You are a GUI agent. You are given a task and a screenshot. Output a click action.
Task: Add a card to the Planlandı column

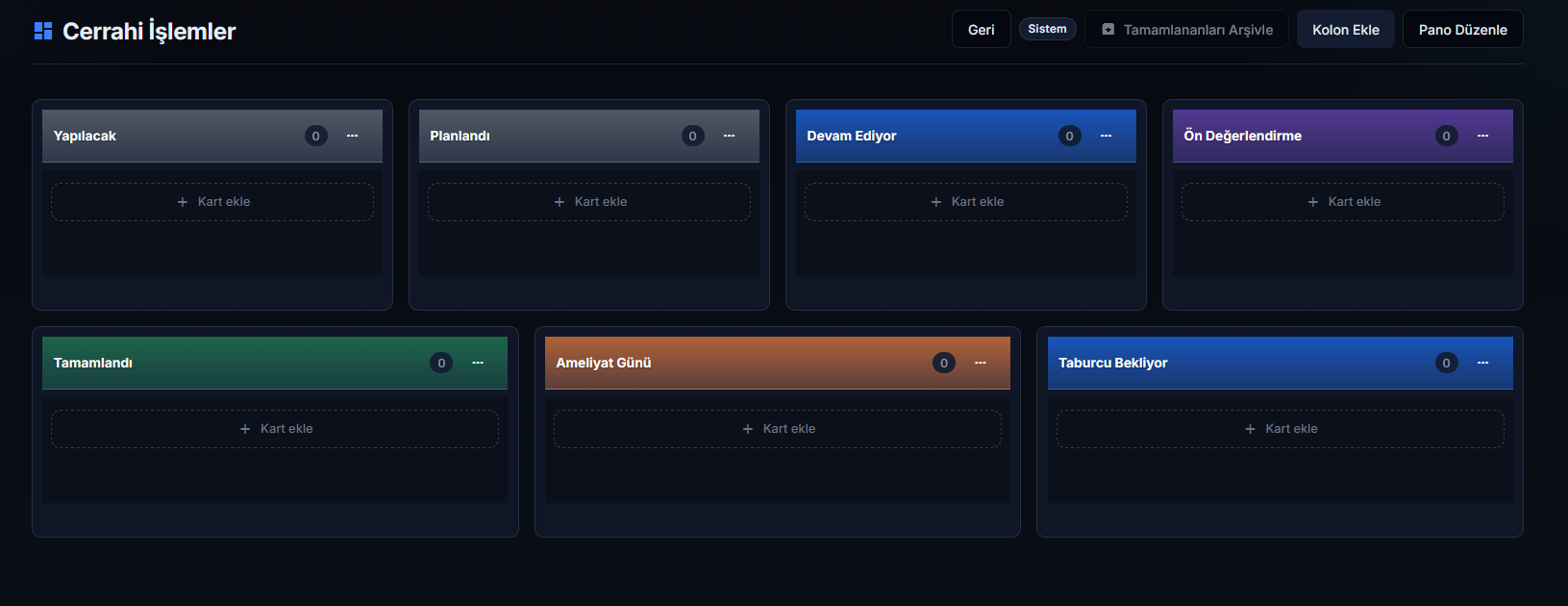(x=589, y=202)
